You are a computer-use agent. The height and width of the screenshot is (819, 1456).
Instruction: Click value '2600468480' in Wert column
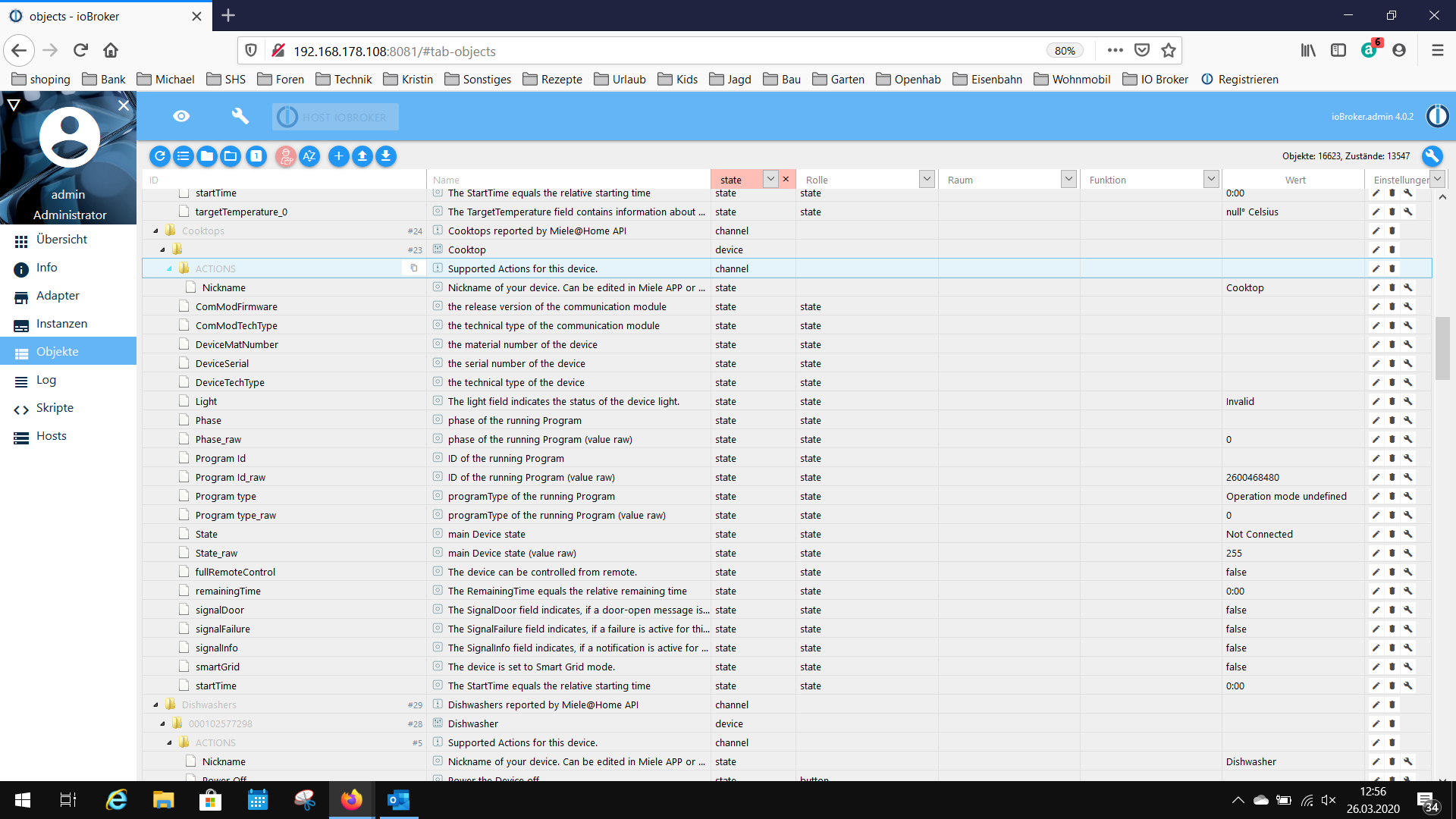[x=1253, y=478]
